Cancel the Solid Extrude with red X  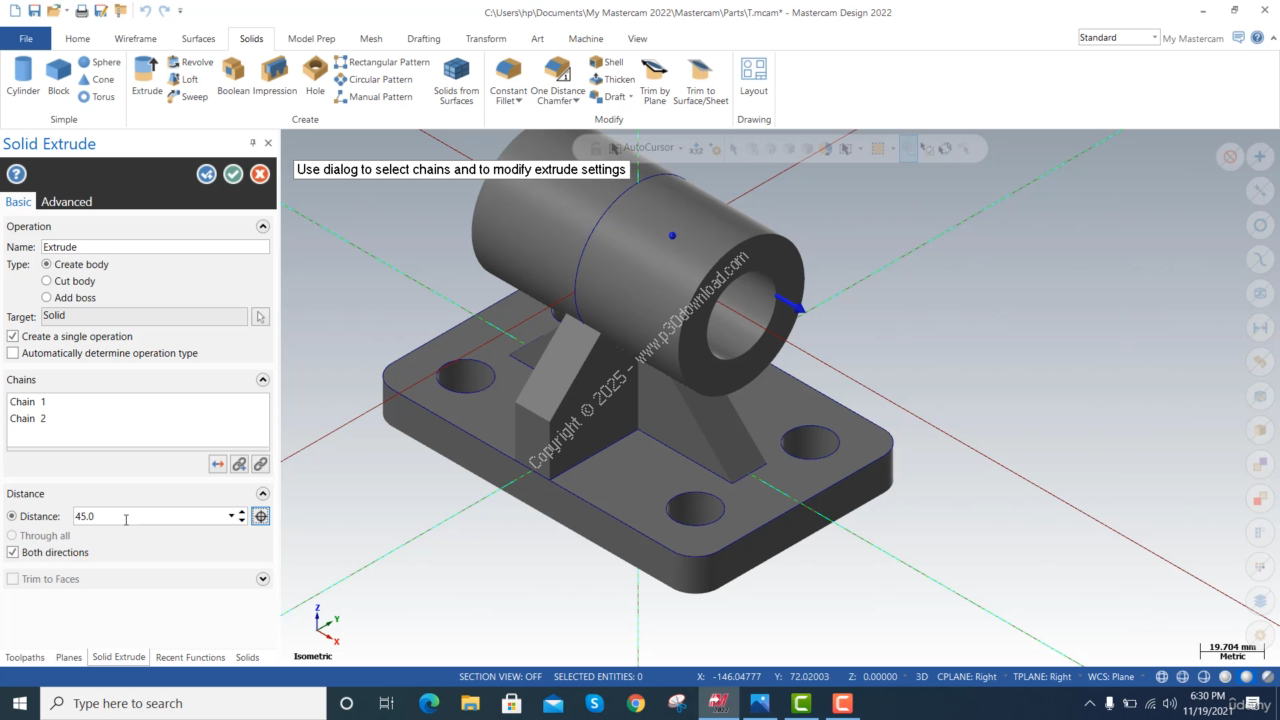click(x=260, y=174)
